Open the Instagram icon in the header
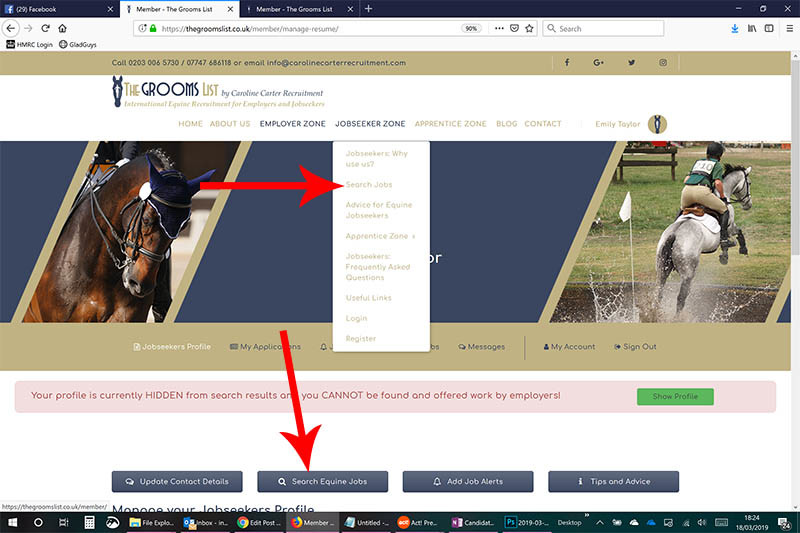This screenshot has width=800, height=533. [x=663, y=62]
